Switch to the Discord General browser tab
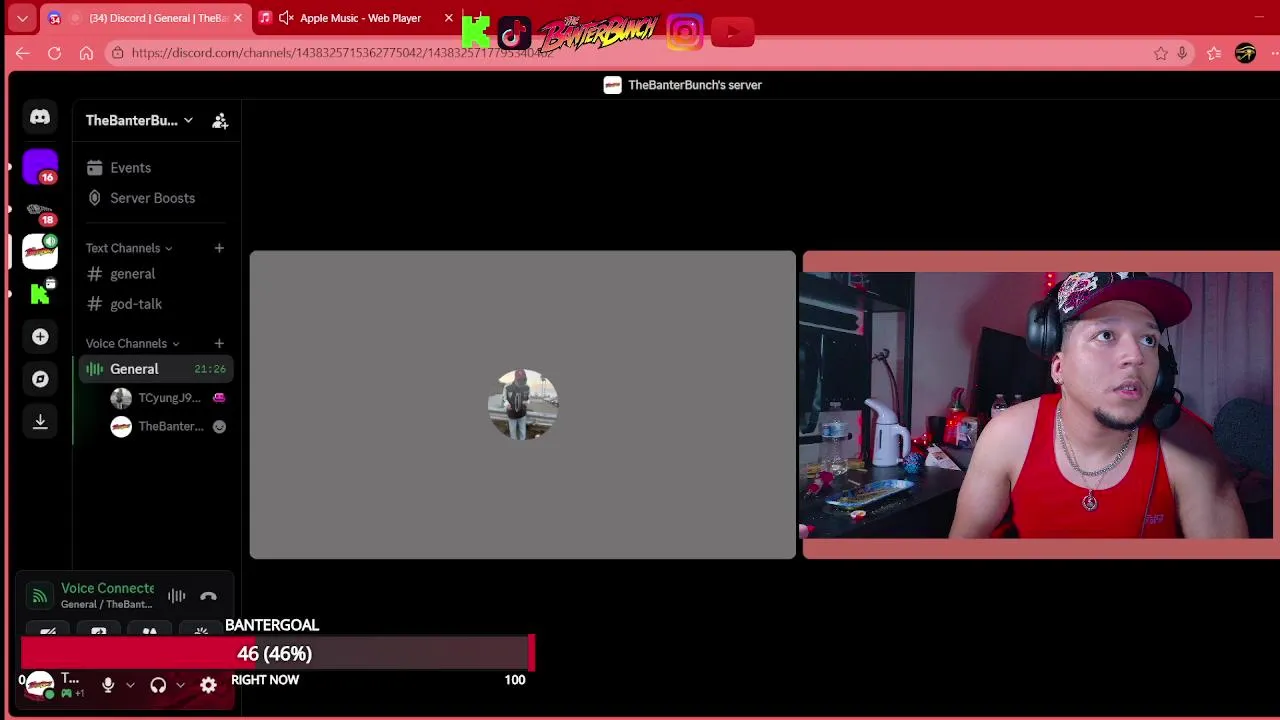The width and height of the screenshot is (1280, 720). coord(147,18)
